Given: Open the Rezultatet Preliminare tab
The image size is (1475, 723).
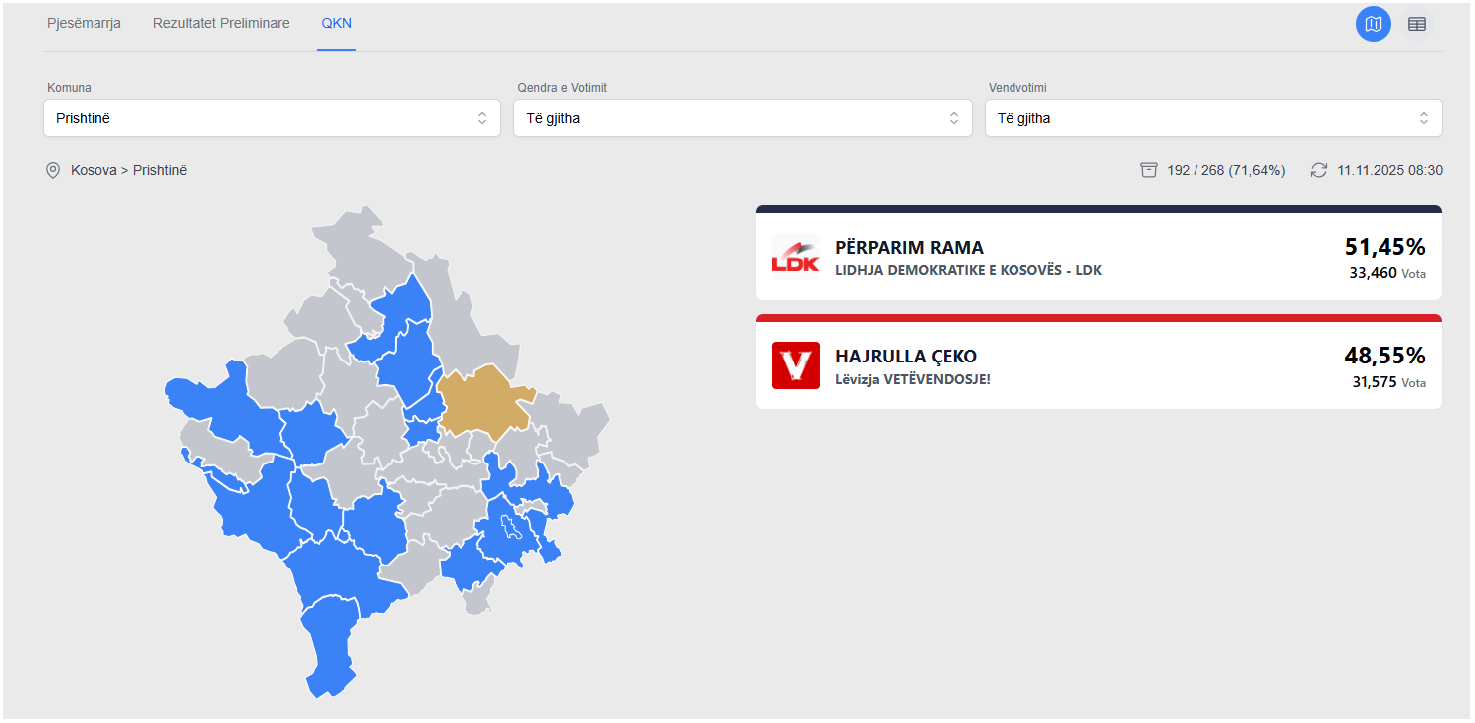Looking at the screenshot, I should [x=221, y=23].
